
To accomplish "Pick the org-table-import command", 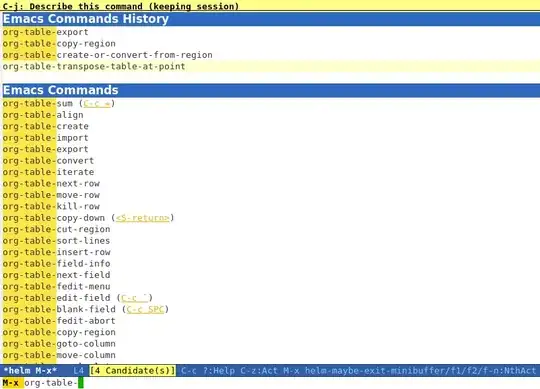I will pyautogui.click(x=45, y=137).
